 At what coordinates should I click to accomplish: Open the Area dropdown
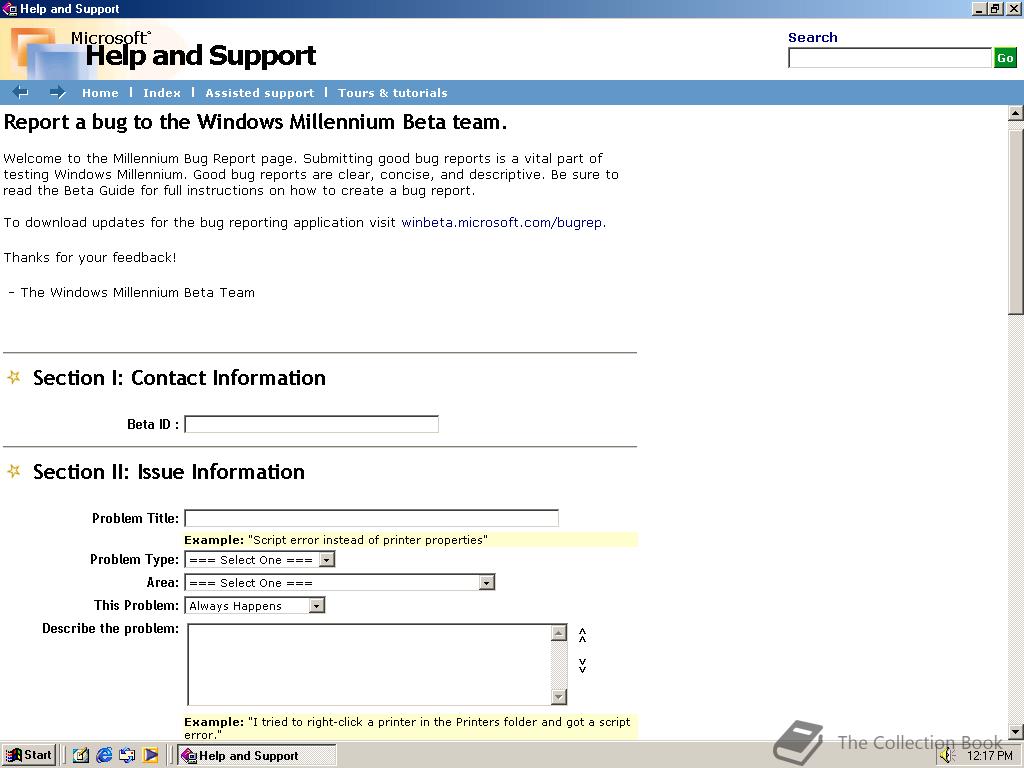click(x=340, y=583)
